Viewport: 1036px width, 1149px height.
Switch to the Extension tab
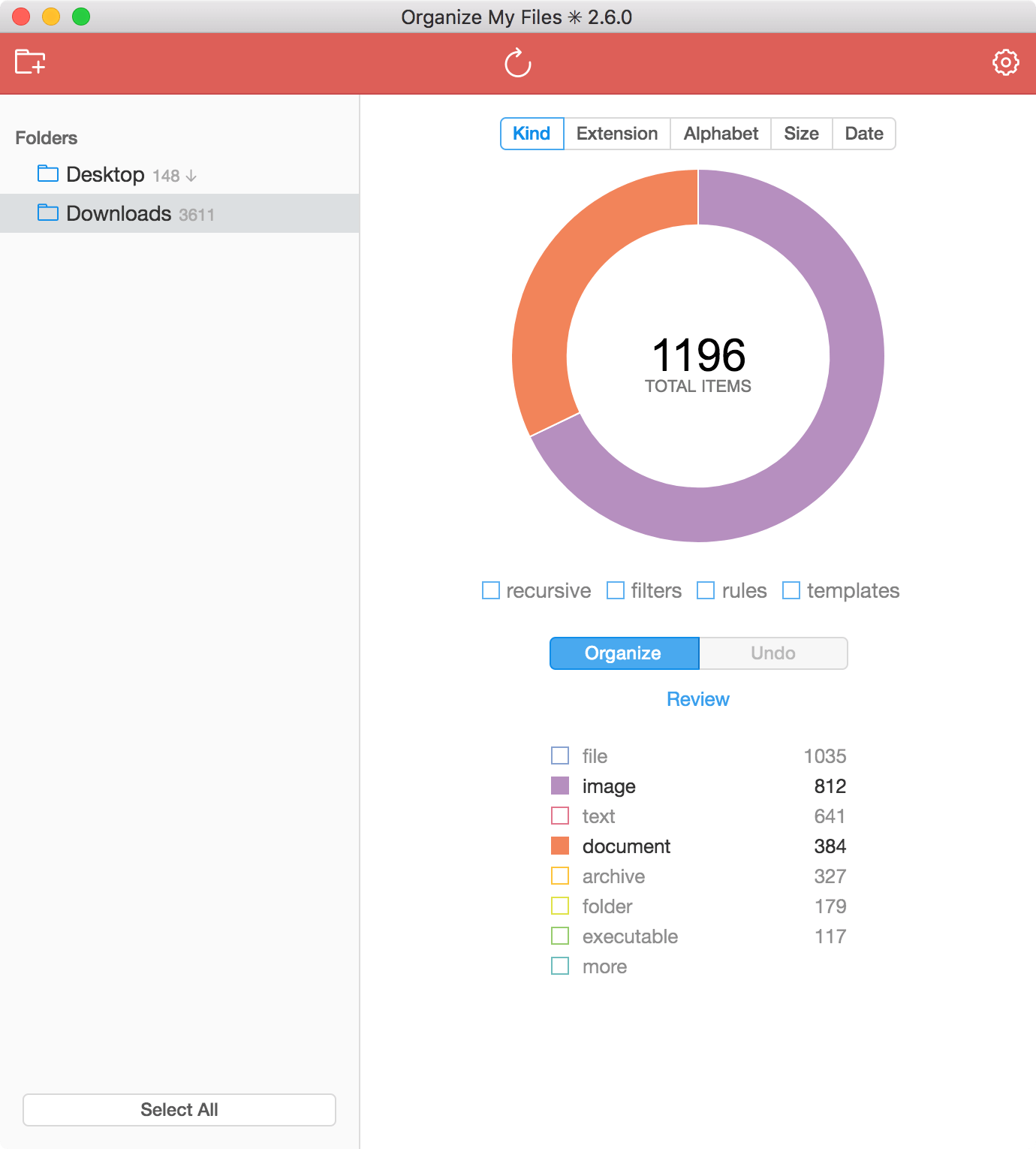617,134
